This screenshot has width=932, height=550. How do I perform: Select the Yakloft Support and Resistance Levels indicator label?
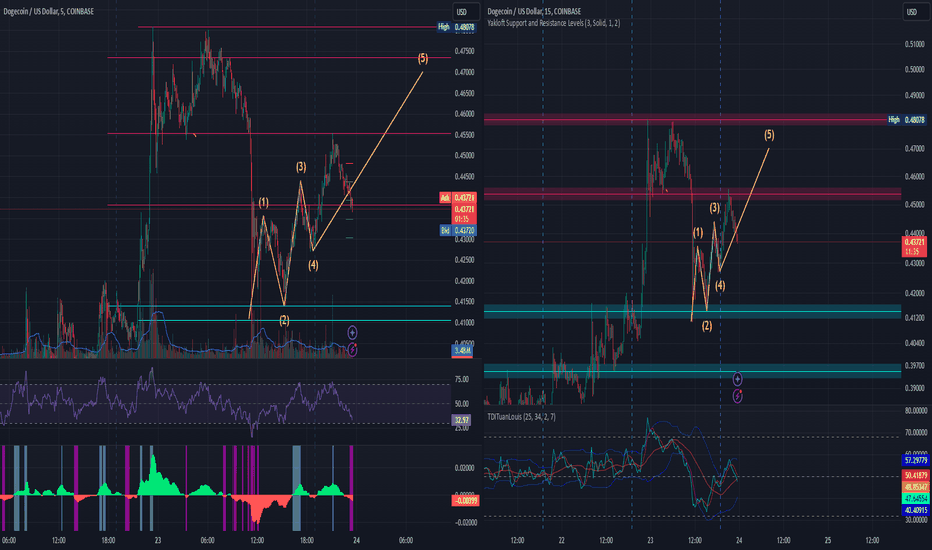554,23
